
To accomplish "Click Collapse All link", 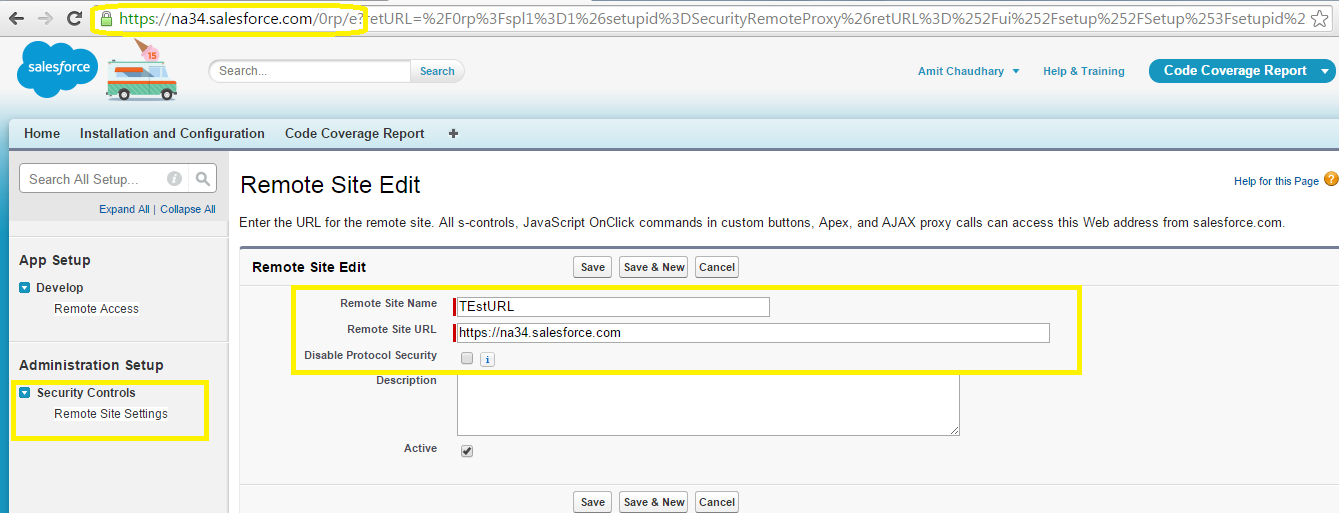I will [x=188, y=209].
